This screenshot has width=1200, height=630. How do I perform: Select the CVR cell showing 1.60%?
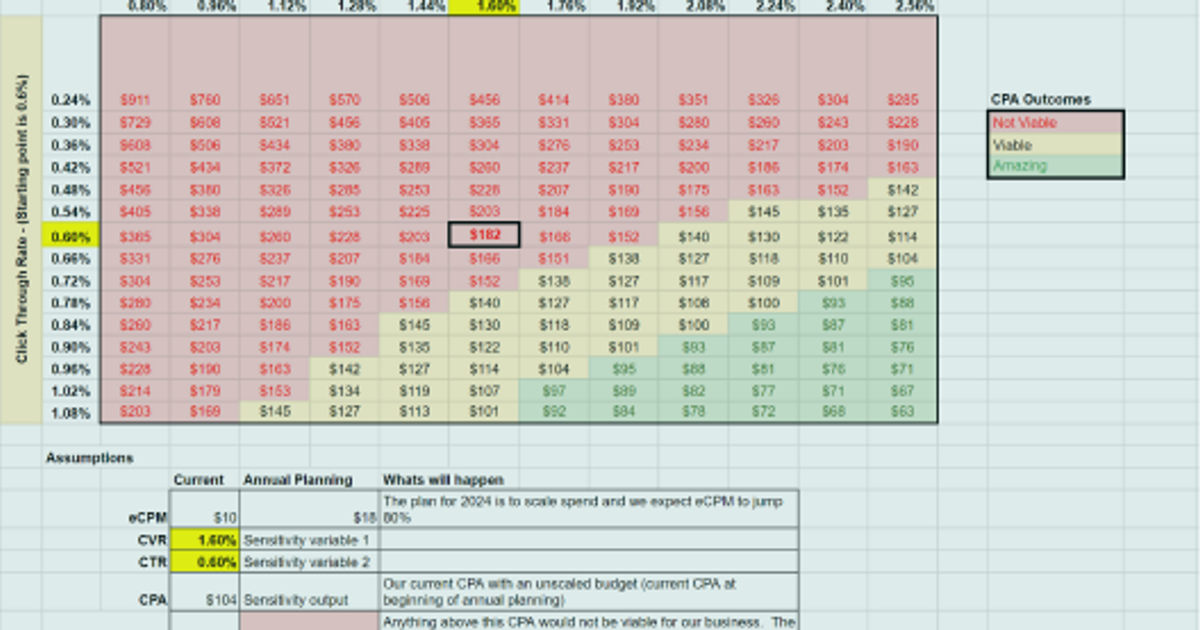205,539
